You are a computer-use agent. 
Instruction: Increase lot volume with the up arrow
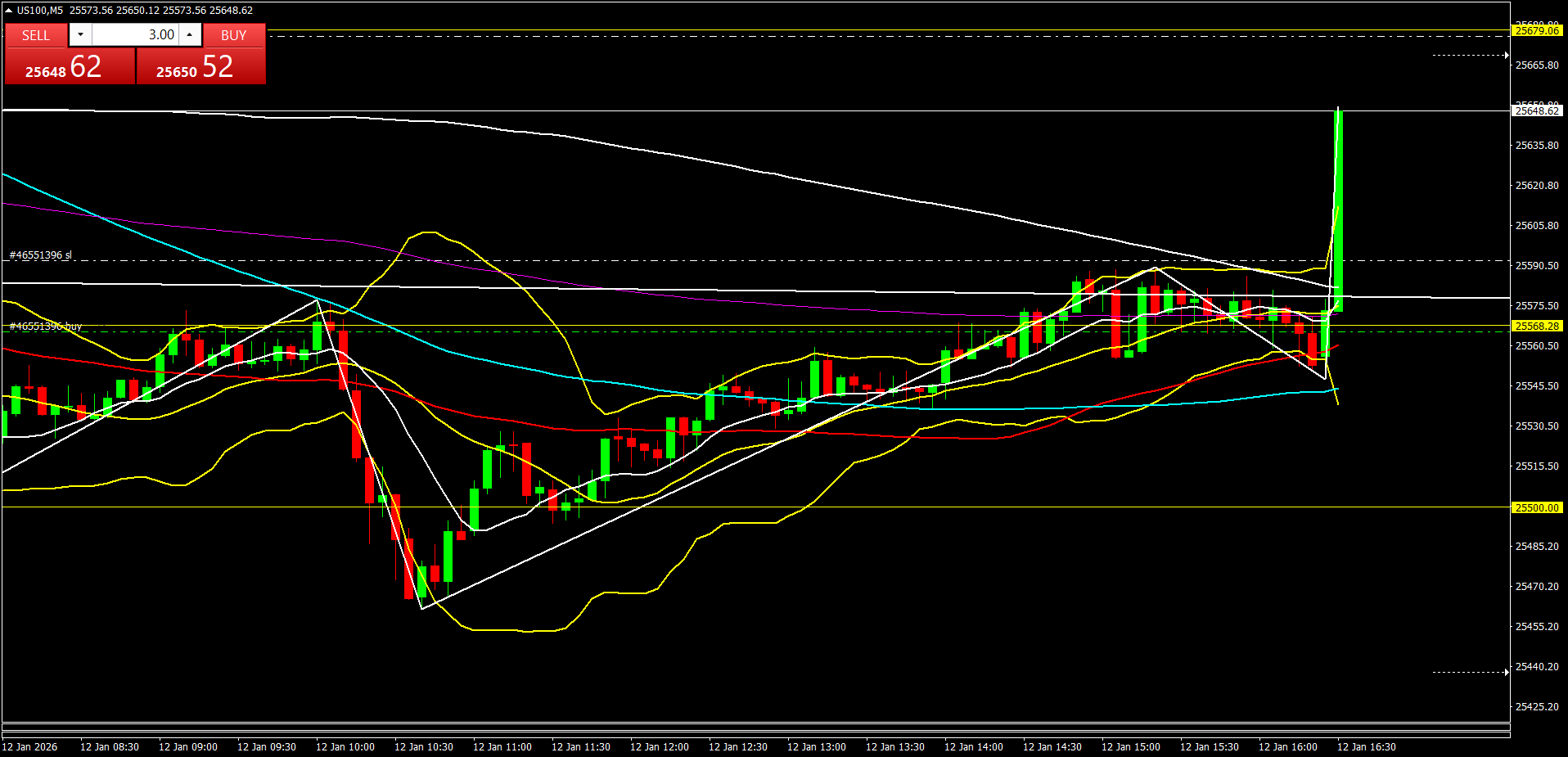pyautogui.click(x=190, y=34)
